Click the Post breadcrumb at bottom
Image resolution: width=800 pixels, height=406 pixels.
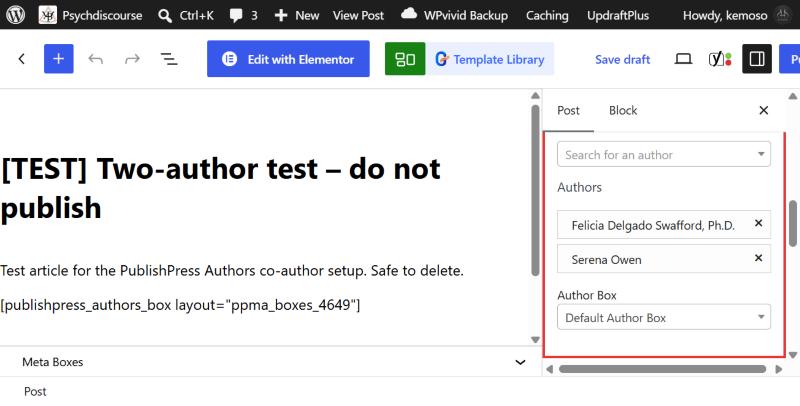[x=35, y=392]
